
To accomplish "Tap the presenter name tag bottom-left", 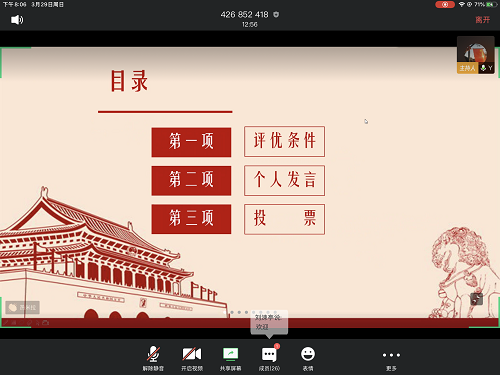I will coord(23,307).
